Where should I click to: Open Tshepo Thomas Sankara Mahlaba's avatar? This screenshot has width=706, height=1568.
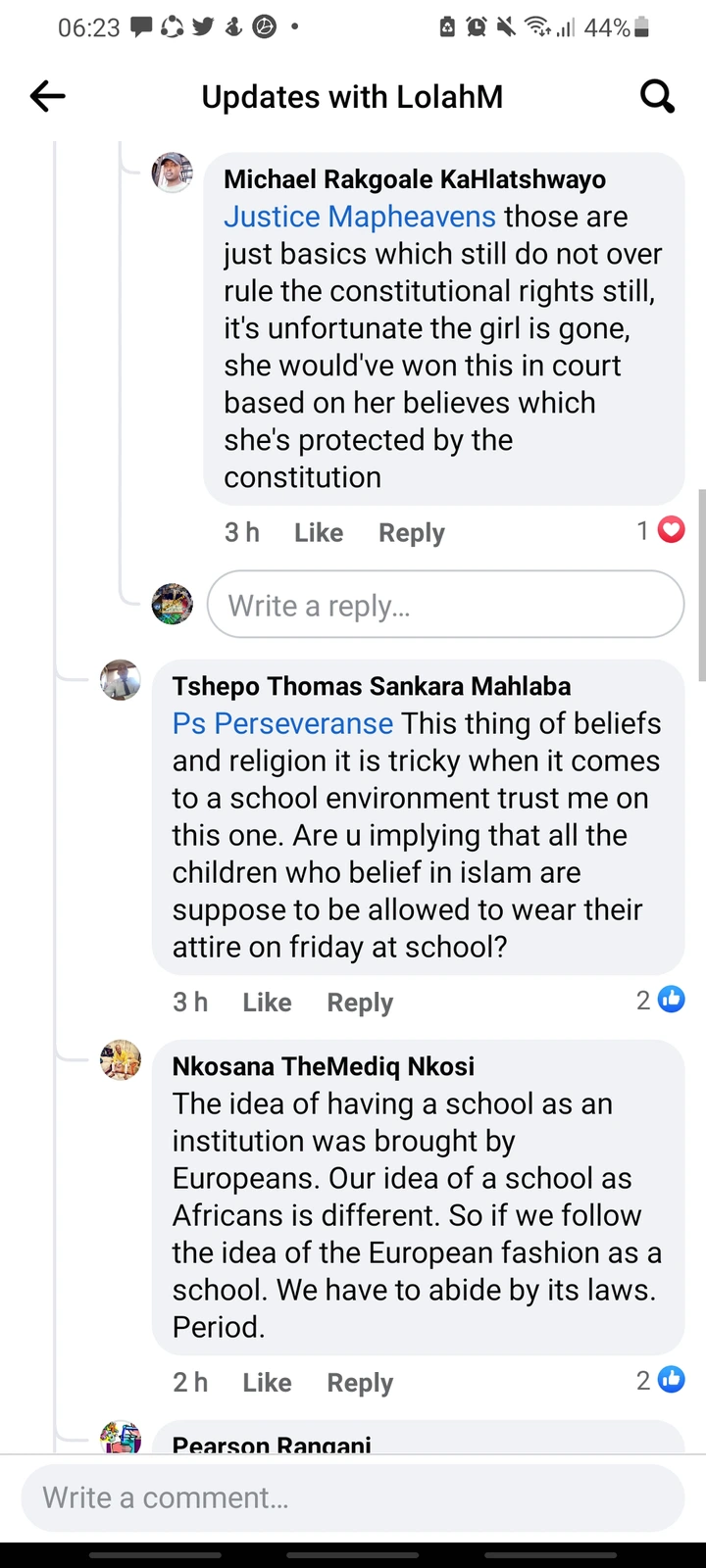tap(121, 680)
